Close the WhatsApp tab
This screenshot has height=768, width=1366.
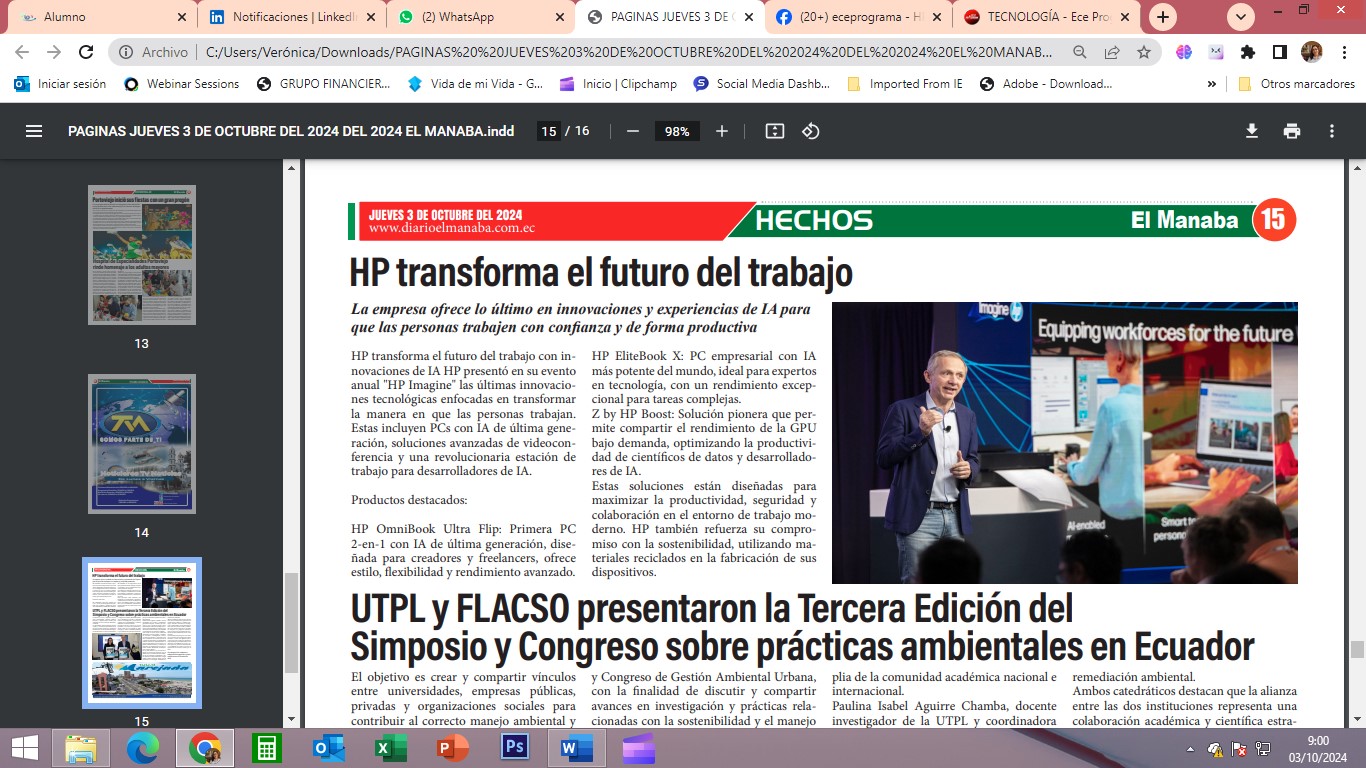coord(559,17)
